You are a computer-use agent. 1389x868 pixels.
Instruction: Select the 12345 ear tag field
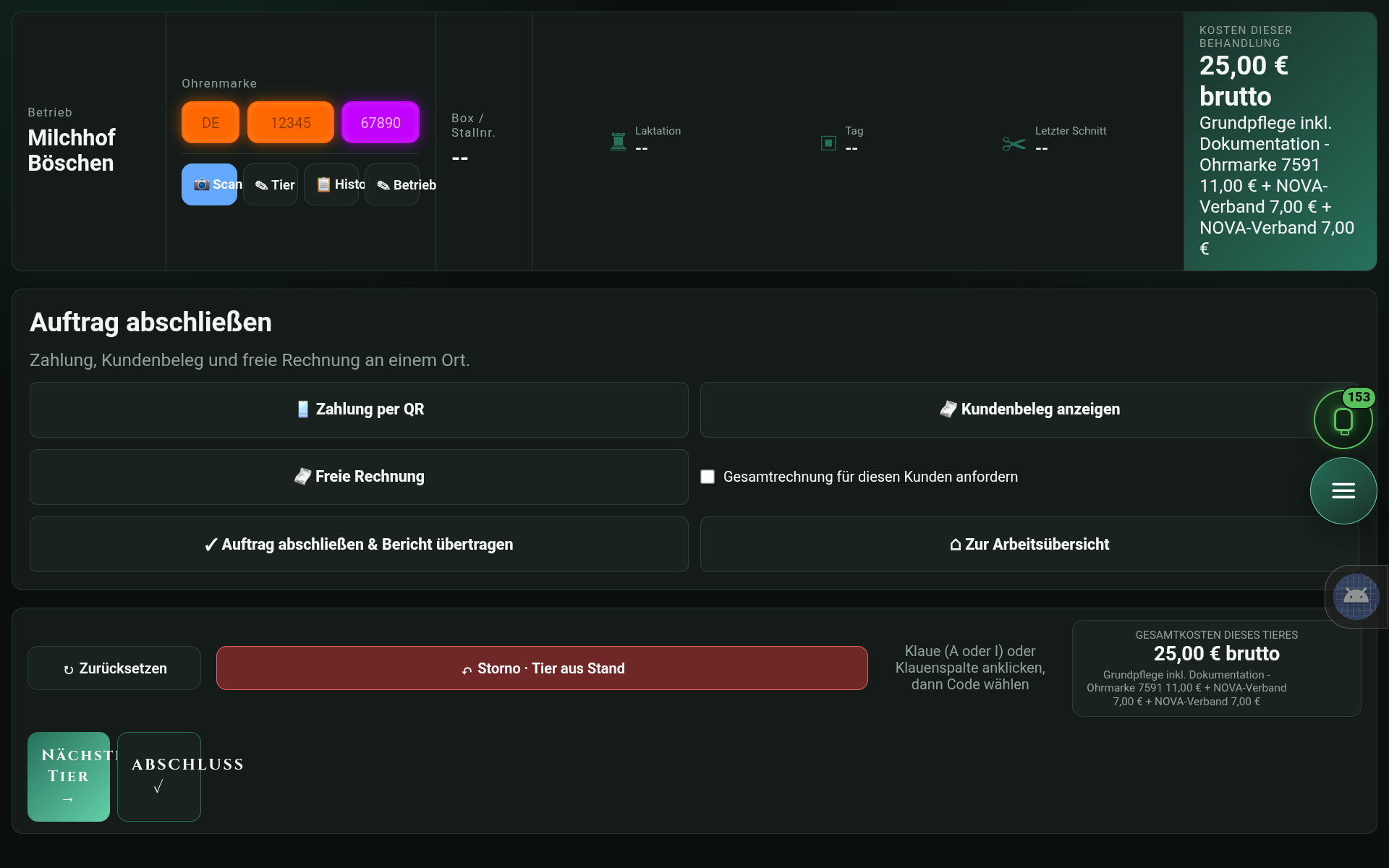coord(291,122)
